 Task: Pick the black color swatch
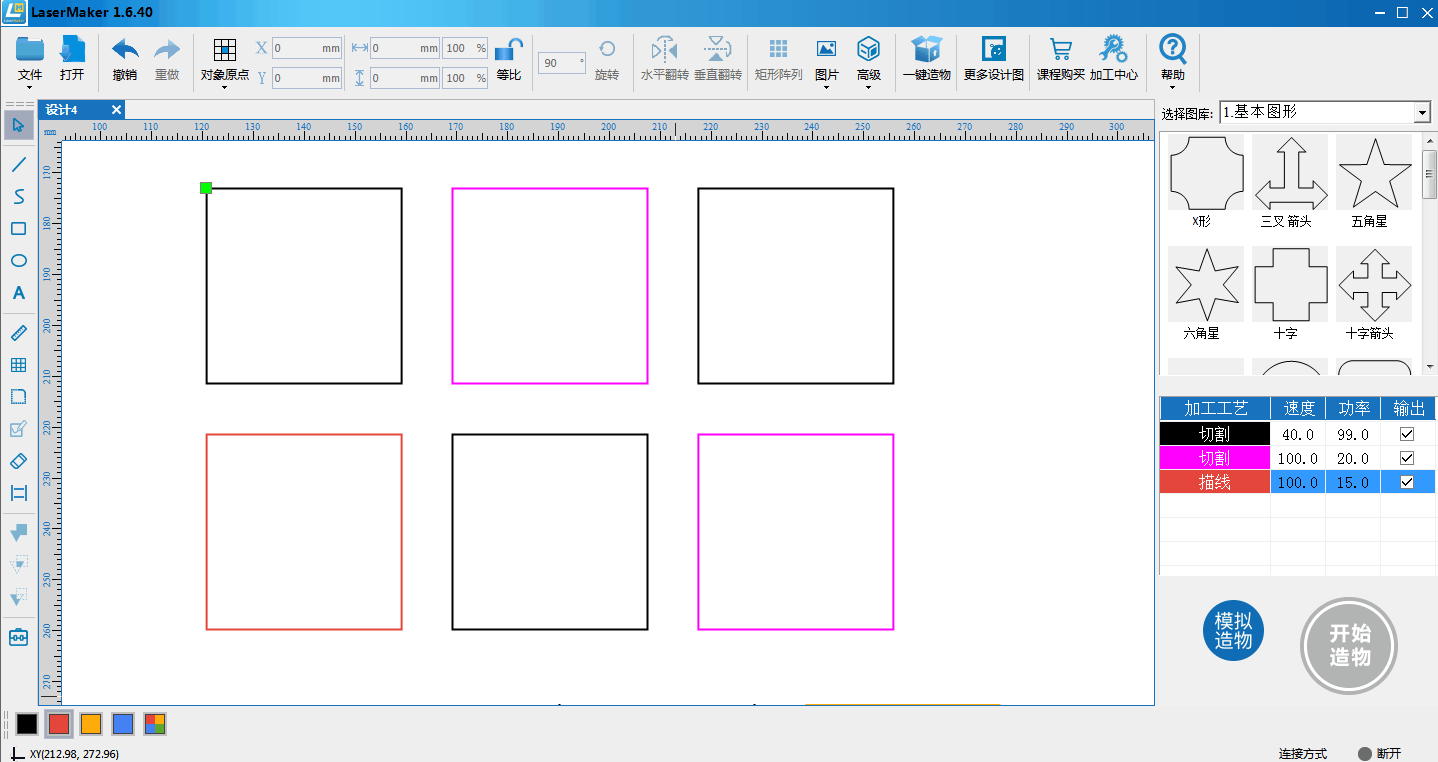click(27, 724)
